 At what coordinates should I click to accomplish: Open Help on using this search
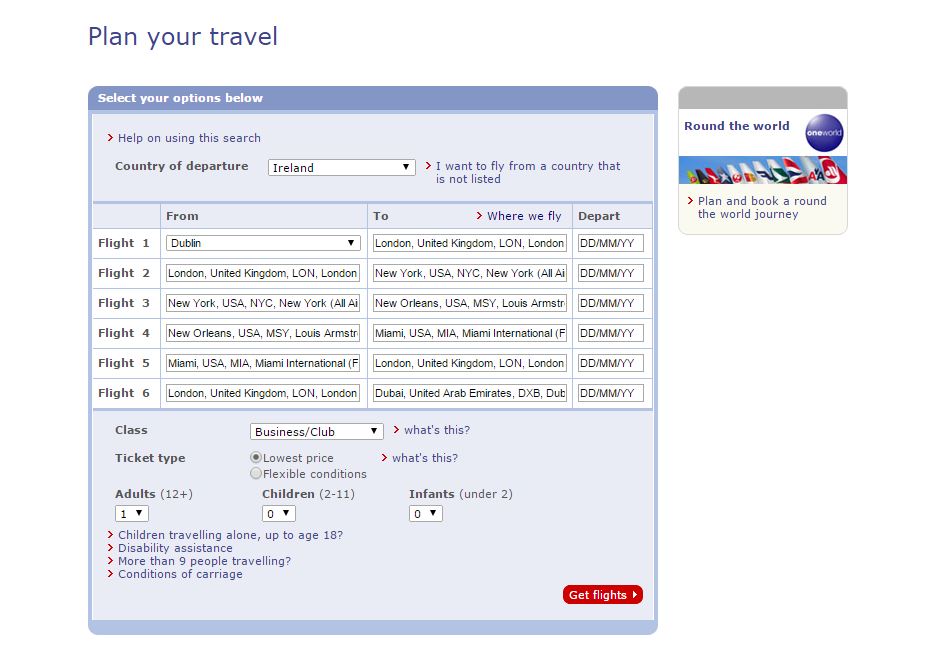[x=189, y=138]
